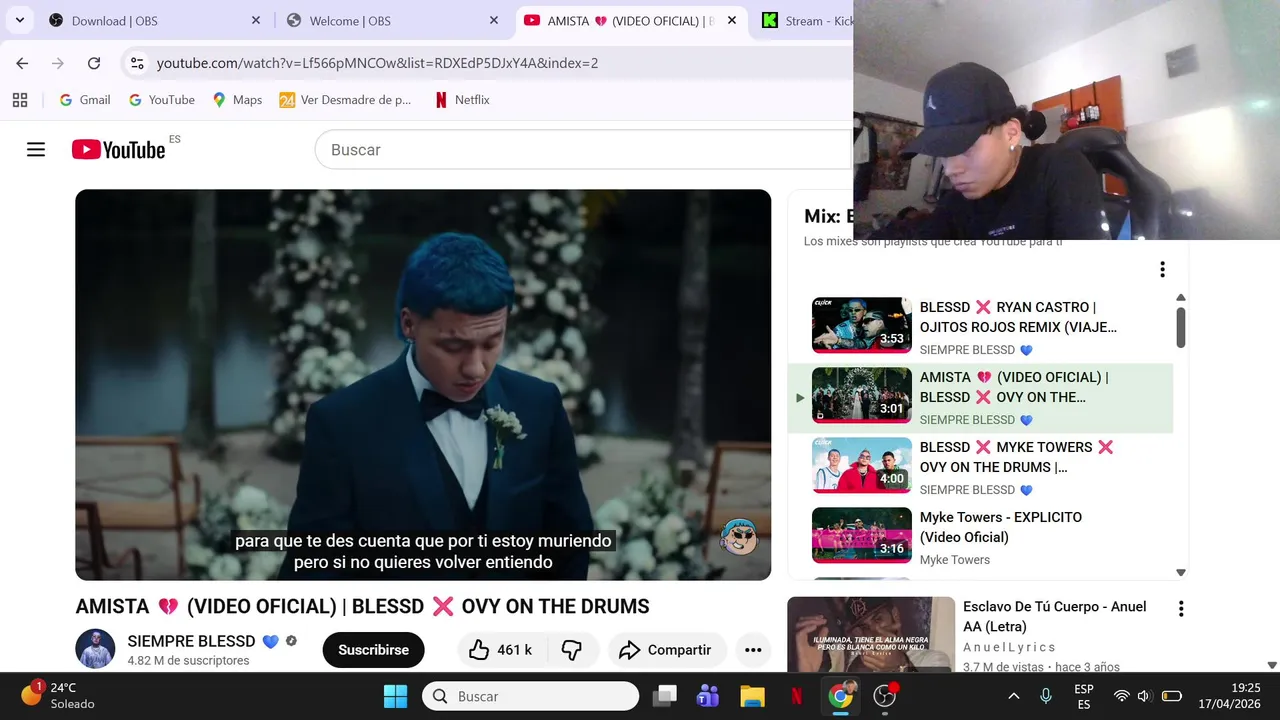Open Netflix bookmark
Screen dimensions: 1280x720
coord(462,100)
